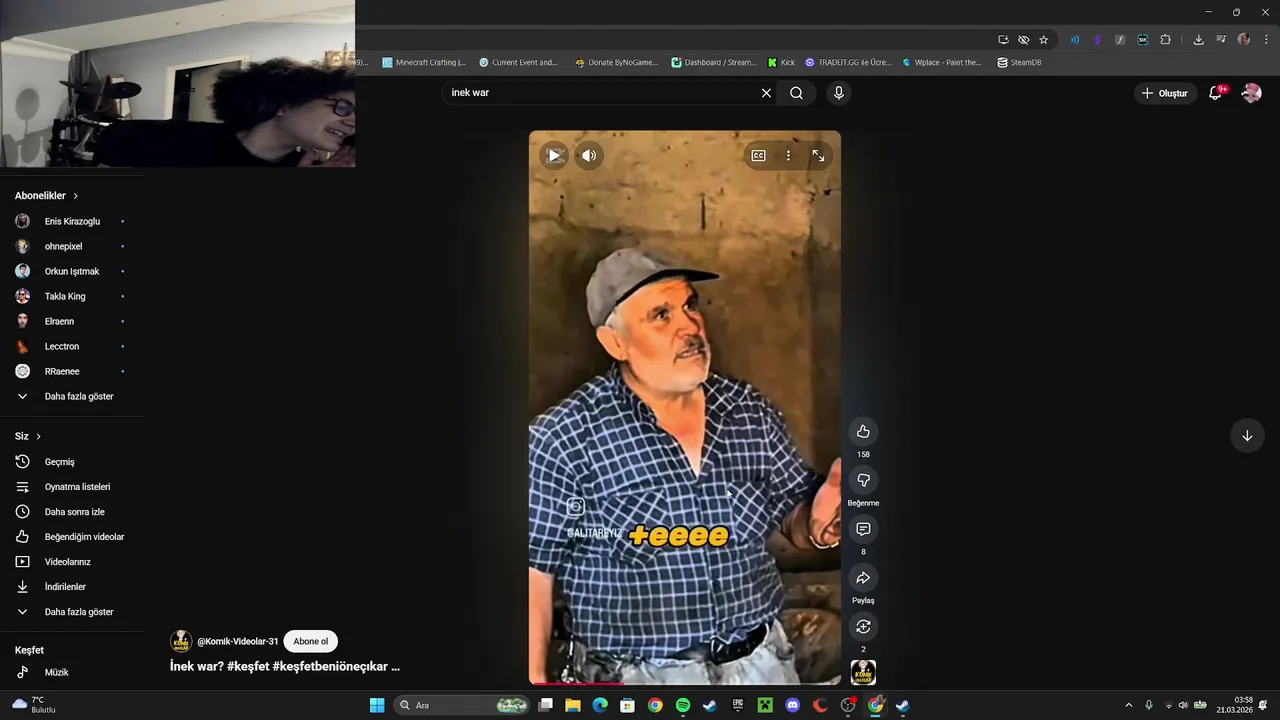Open Beğendiğim videolar list
Screen dimensions: 1280x720
[72, 537]
